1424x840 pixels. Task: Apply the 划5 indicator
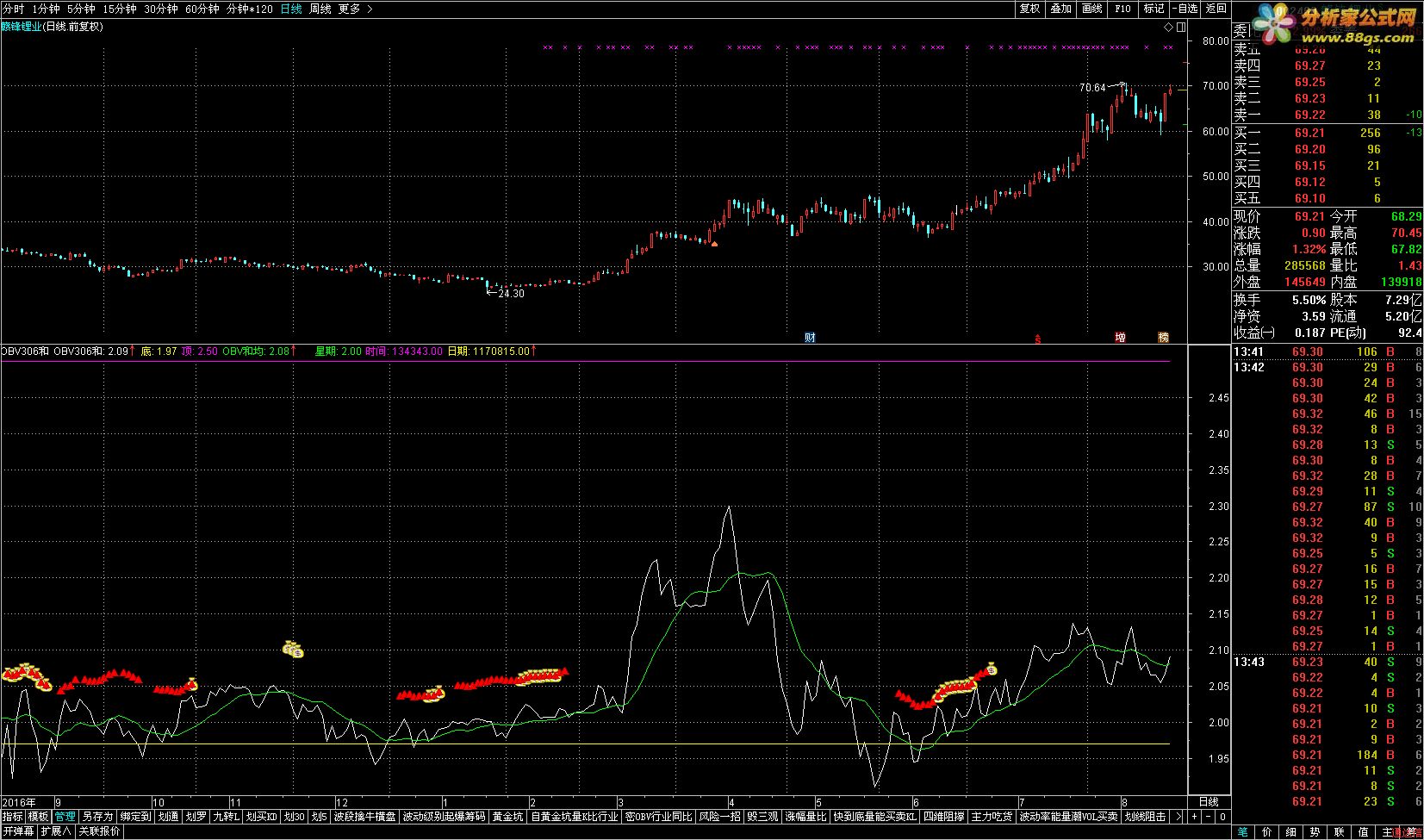tap(320, 817)
